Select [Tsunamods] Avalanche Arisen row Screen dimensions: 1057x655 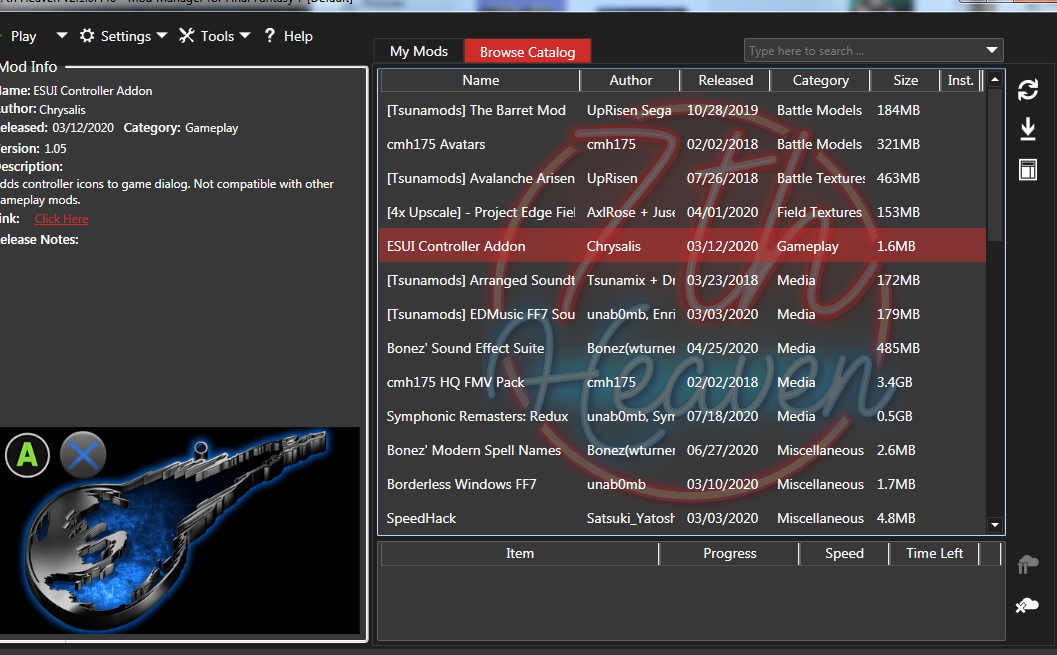[x=682, y=179]
